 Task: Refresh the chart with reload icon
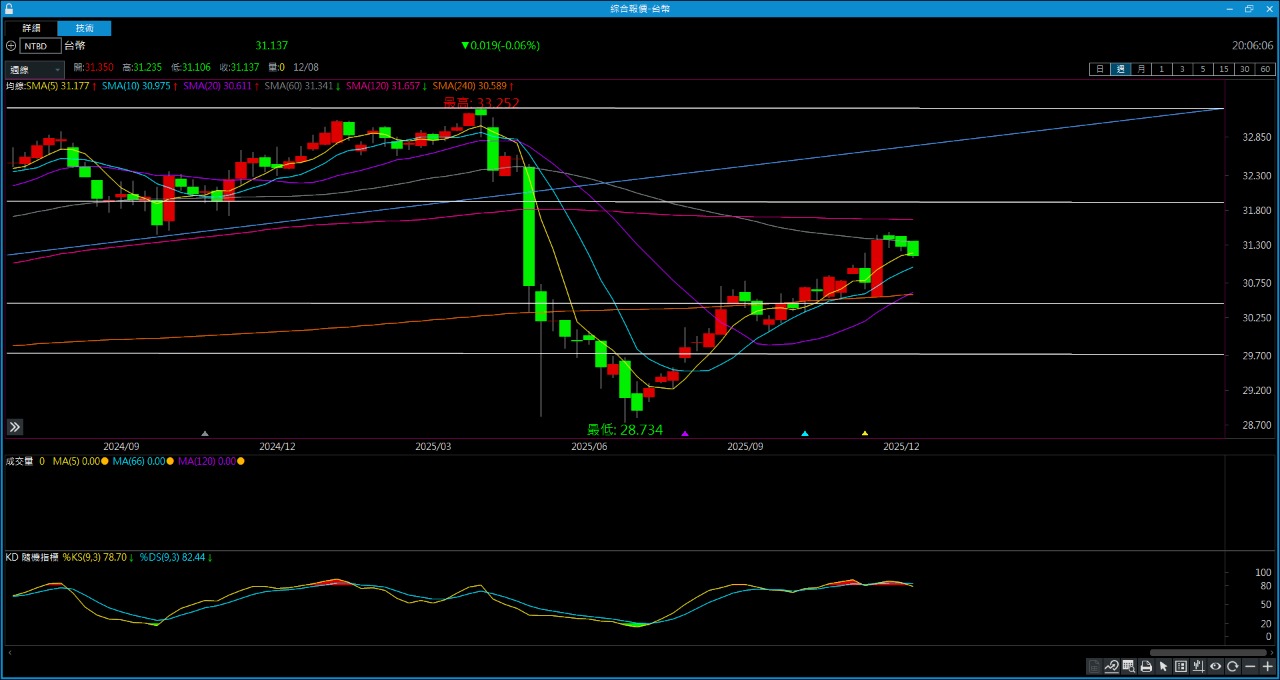tap(1233, 666)
